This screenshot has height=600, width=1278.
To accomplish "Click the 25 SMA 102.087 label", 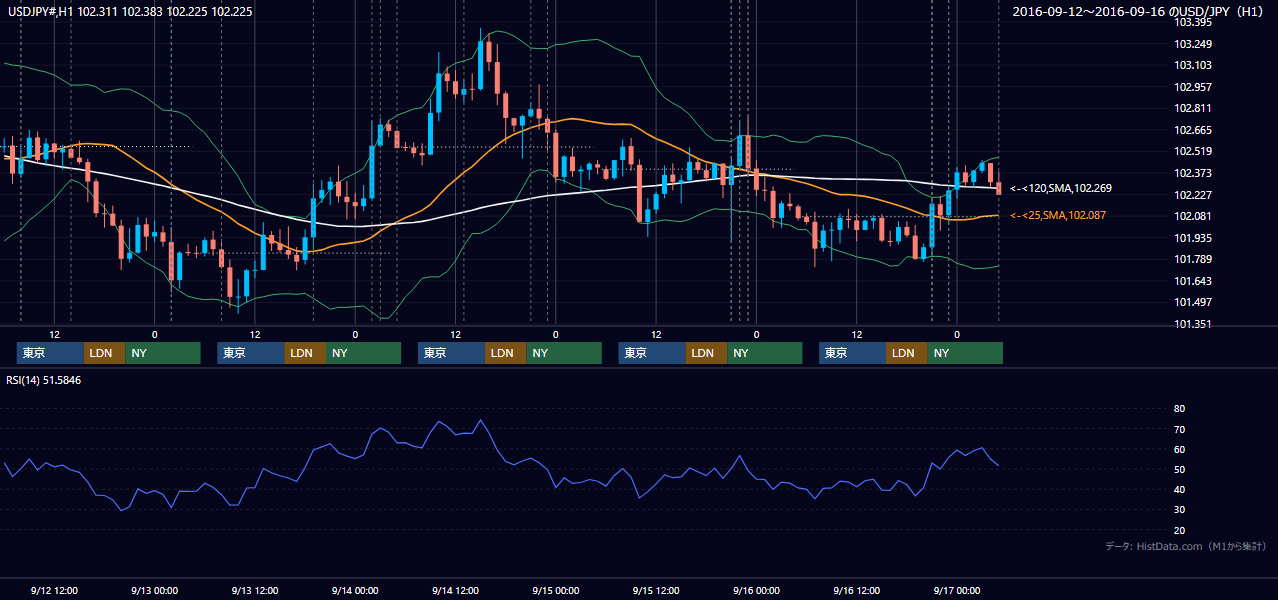I will point(1060,215).
